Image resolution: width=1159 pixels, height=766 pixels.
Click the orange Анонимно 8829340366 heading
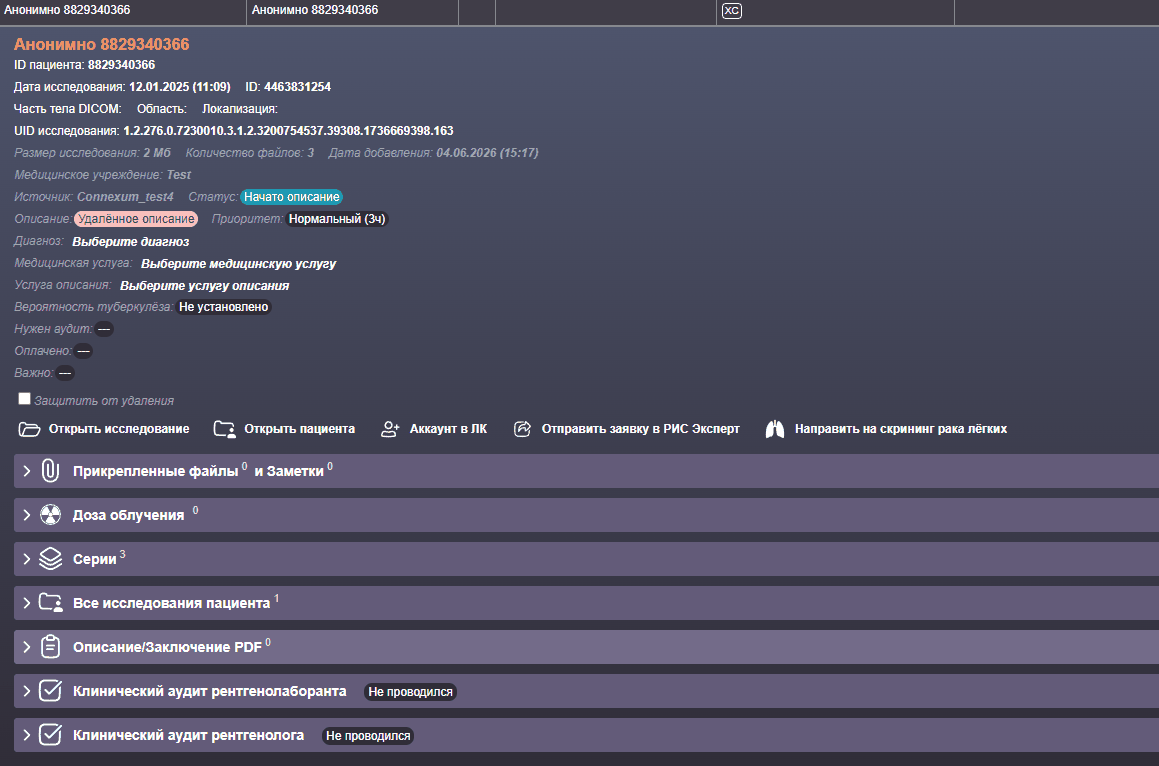point(101,44)
